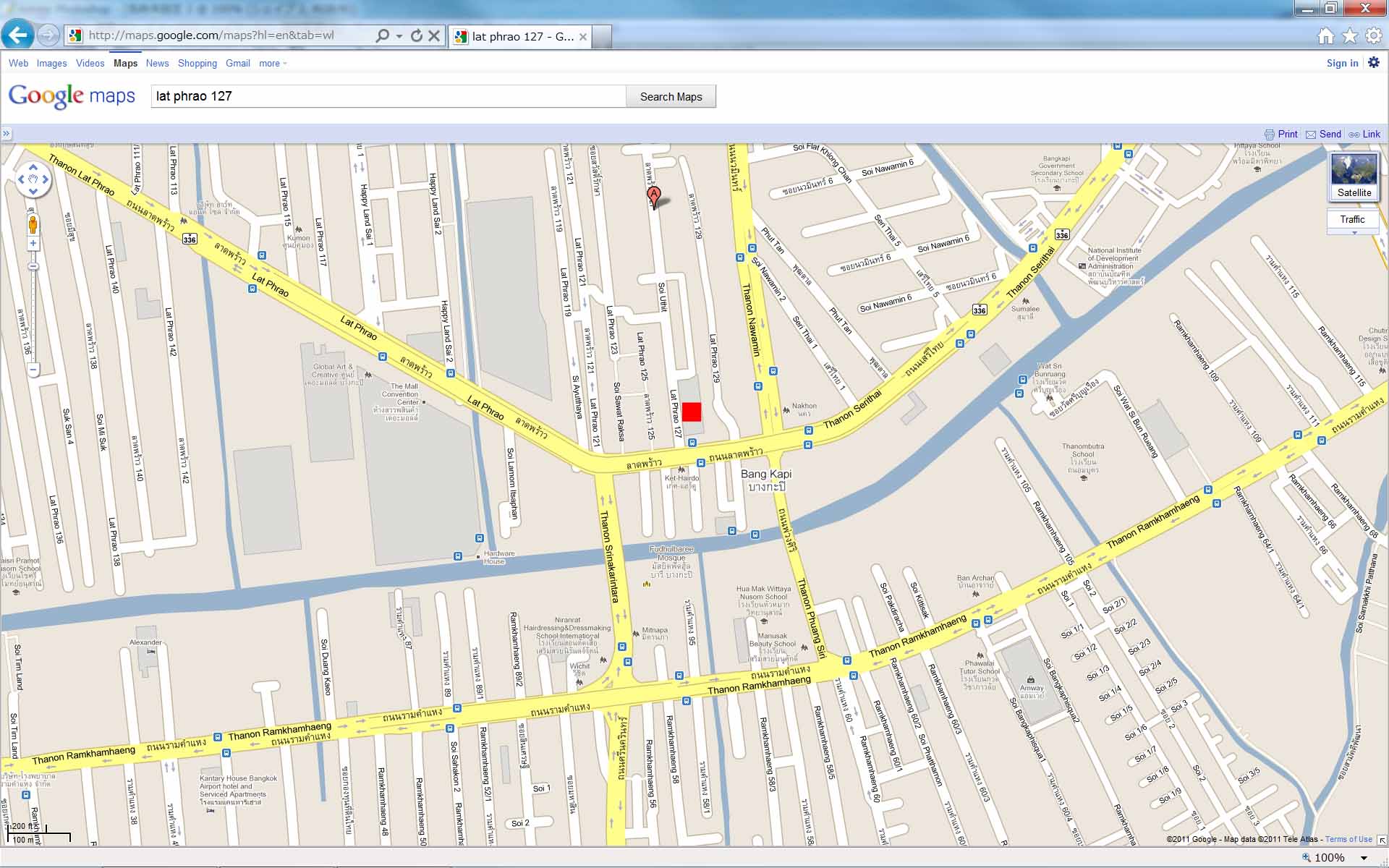Viewport: 1389px width, 868px height.
Task: Open the browser Home icon
Action: tap(1325, 35)
